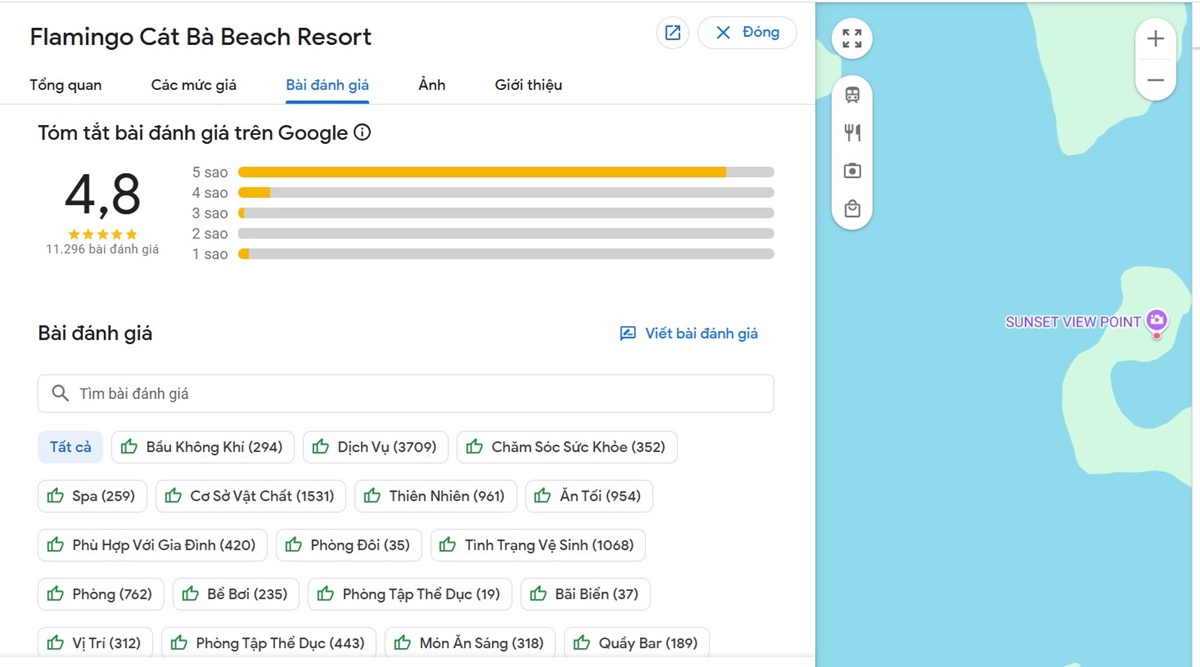Click the 11.296 bài đánh giá count
The width and height of the screenshot is (1200, 667).
pos(102,249)
